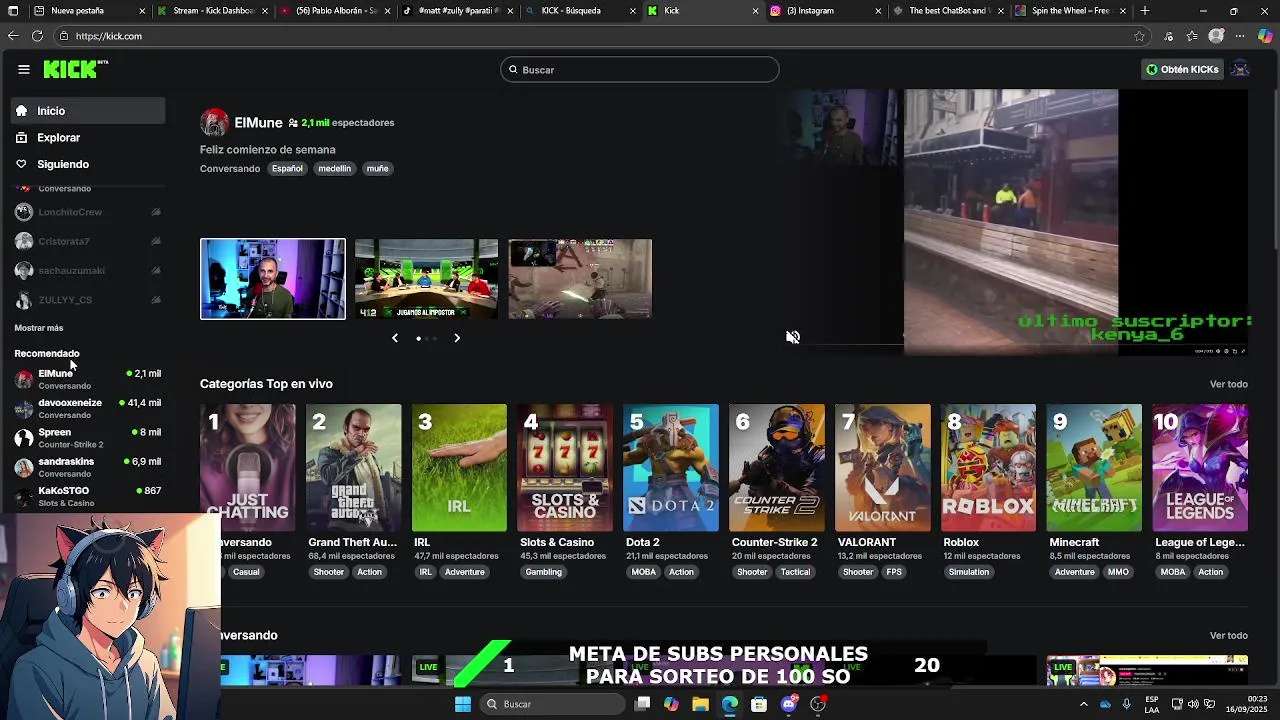Viewport: 1280px width, 720px height.
Task: Open IRL category card
Action: pos(459,468)
